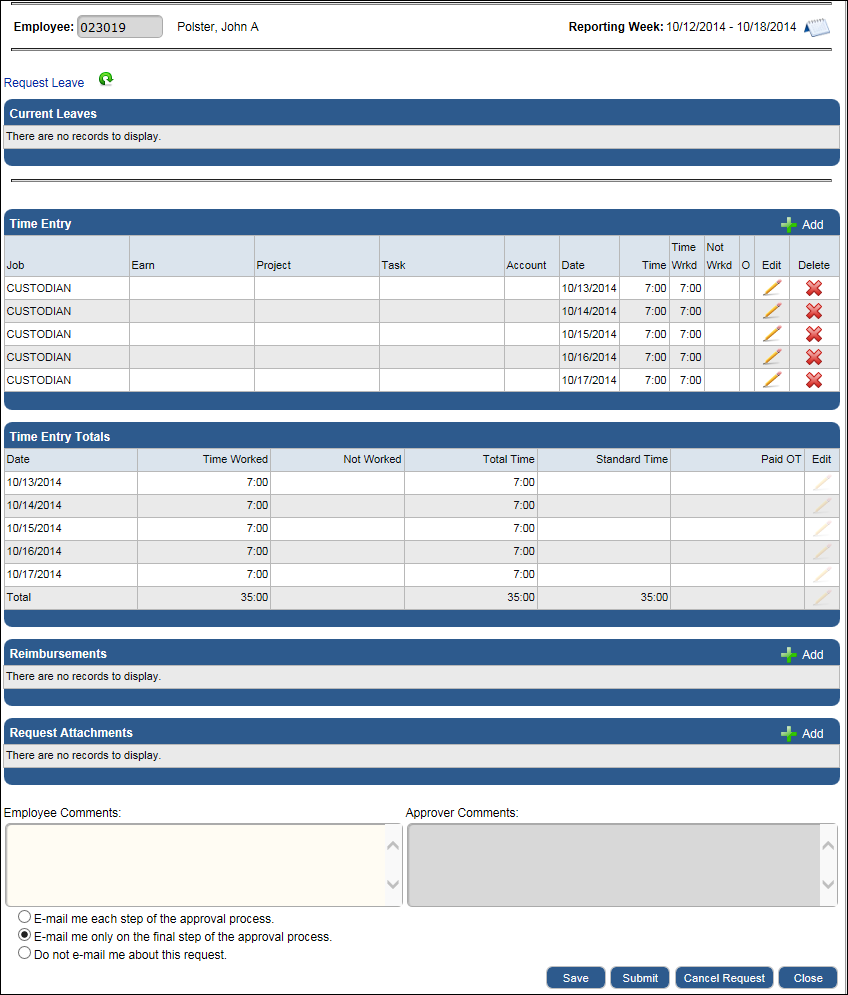Edit the 10/13/2014 custodian time entry
848x995 pixels.
pyautogui.click(x=771, y=288)
